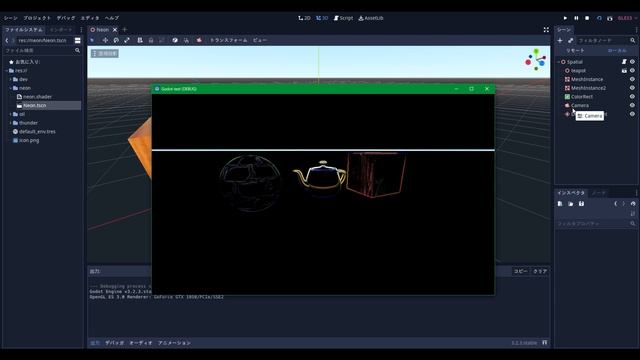640x360 pixels.
Task: Toggle the snap tool in 3D toolbar
Action: [186, 40]
